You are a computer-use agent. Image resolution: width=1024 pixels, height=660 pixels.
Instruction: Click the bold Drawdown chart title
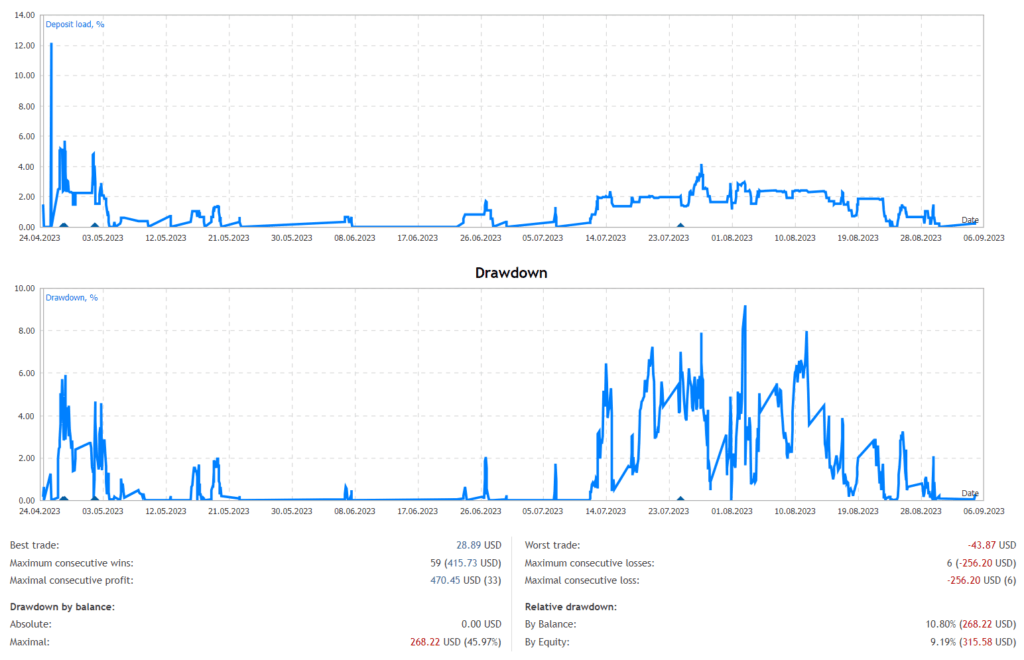[511, 272]
